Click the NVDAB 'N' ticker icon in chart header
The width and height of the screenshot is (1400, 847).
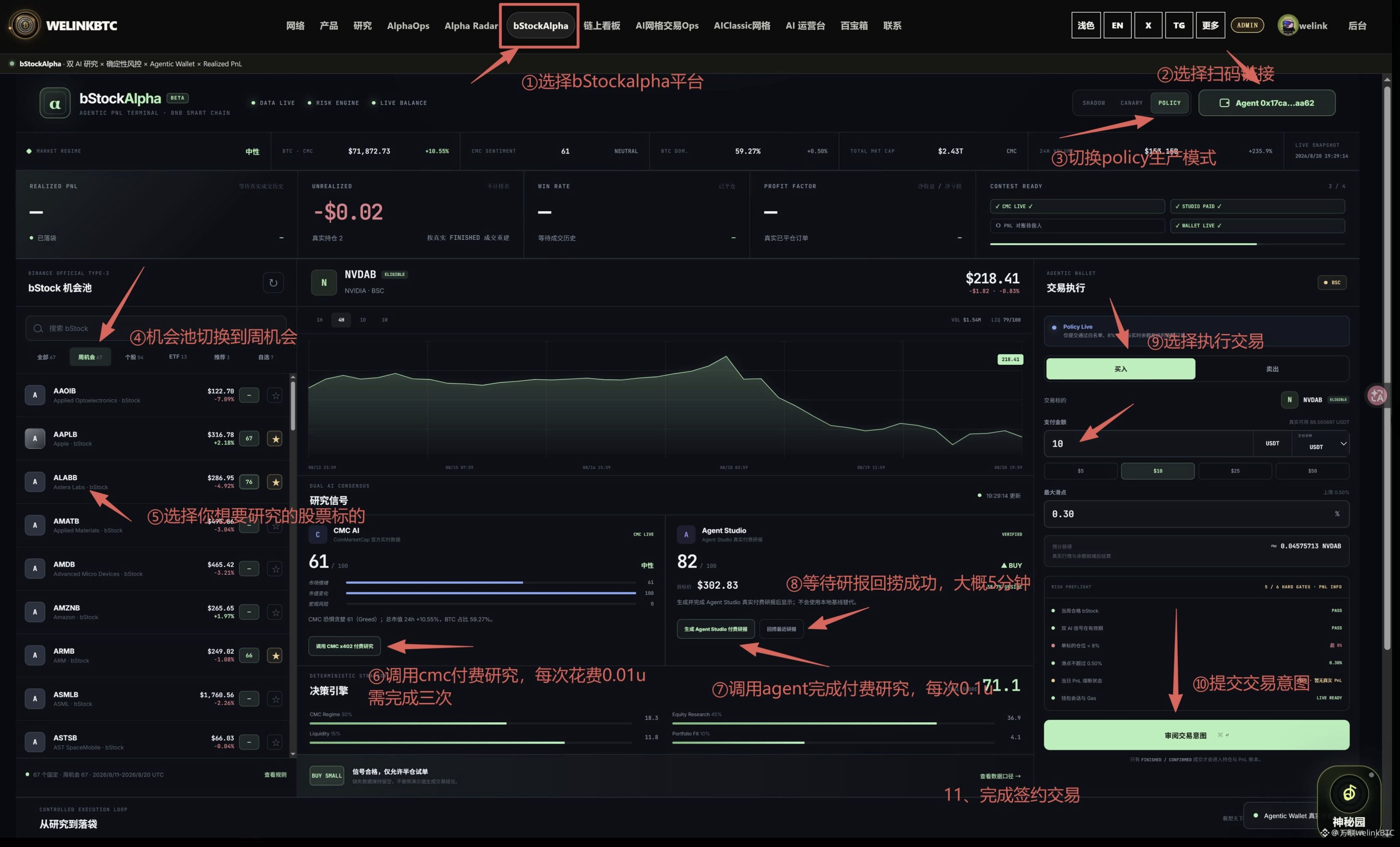click(324, 282)
